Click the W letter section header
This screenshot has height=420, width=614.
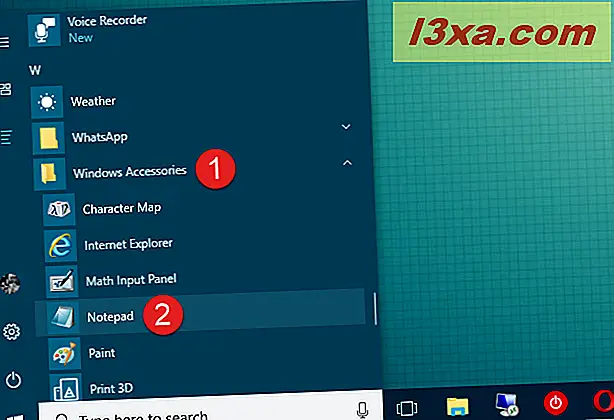tap(35, 70)
